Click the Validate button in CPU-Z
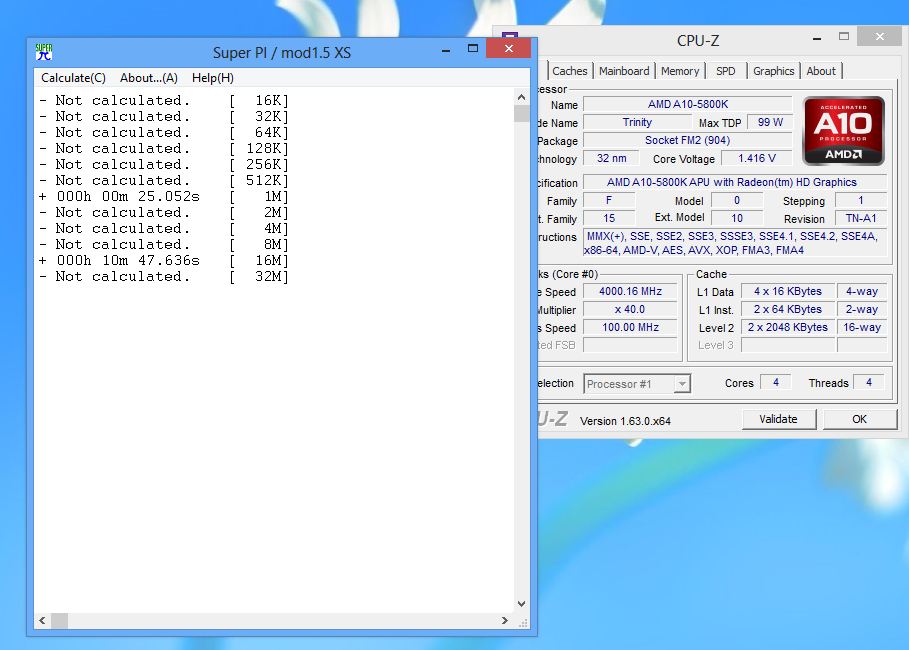This screenshot has width=909, height=650. (779, 419)
